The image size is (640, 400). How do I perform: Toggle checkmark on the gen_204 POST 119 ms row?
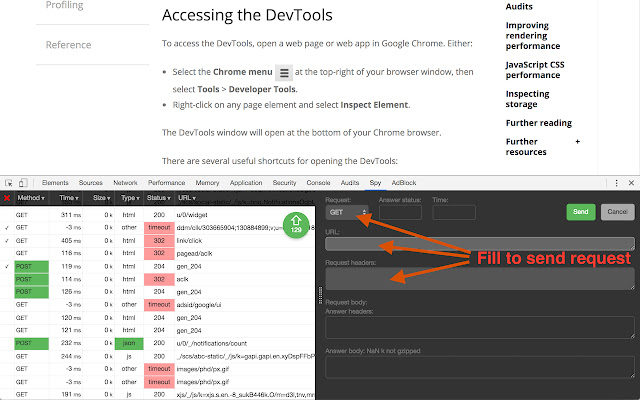point(7,267)
